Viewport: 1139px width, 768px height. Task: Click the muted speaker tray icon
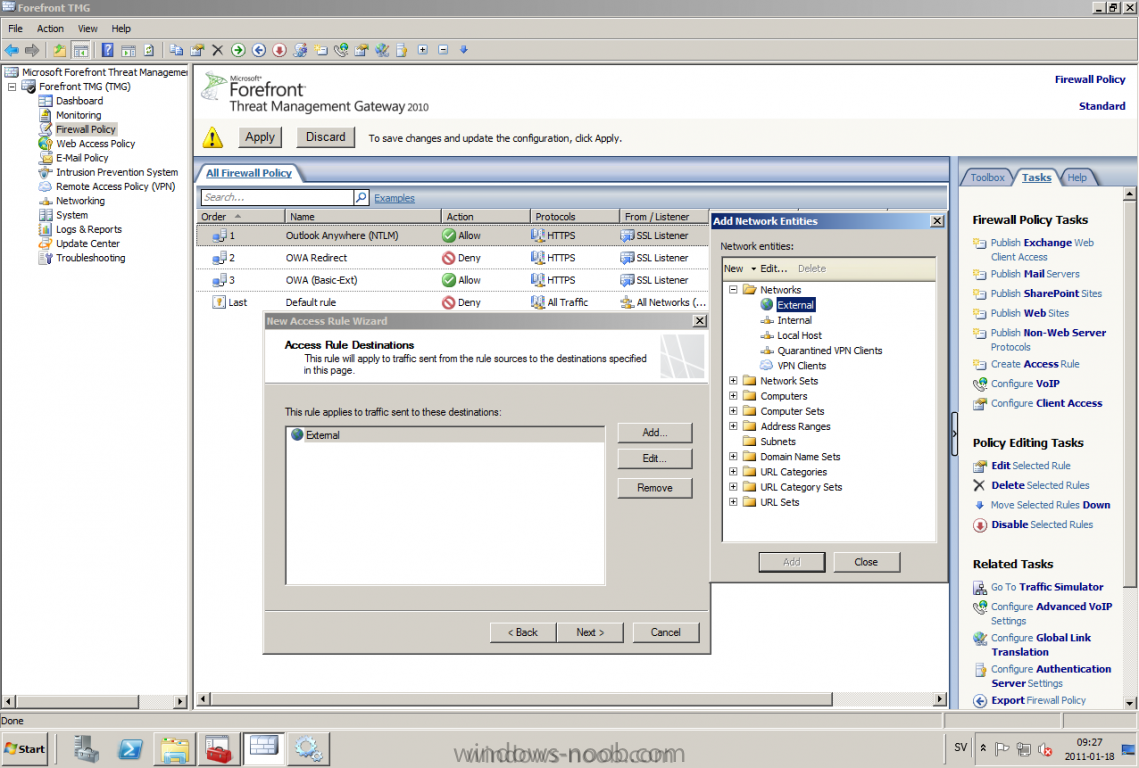(x=1045, y=749)
